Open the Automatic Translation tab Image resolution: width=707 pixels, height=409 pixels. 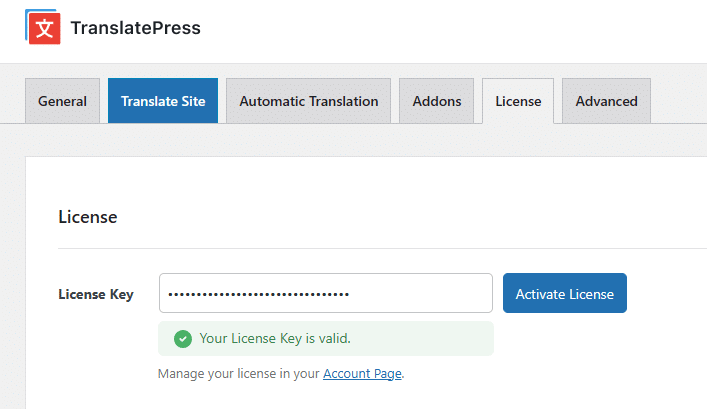tap(308, 101)
